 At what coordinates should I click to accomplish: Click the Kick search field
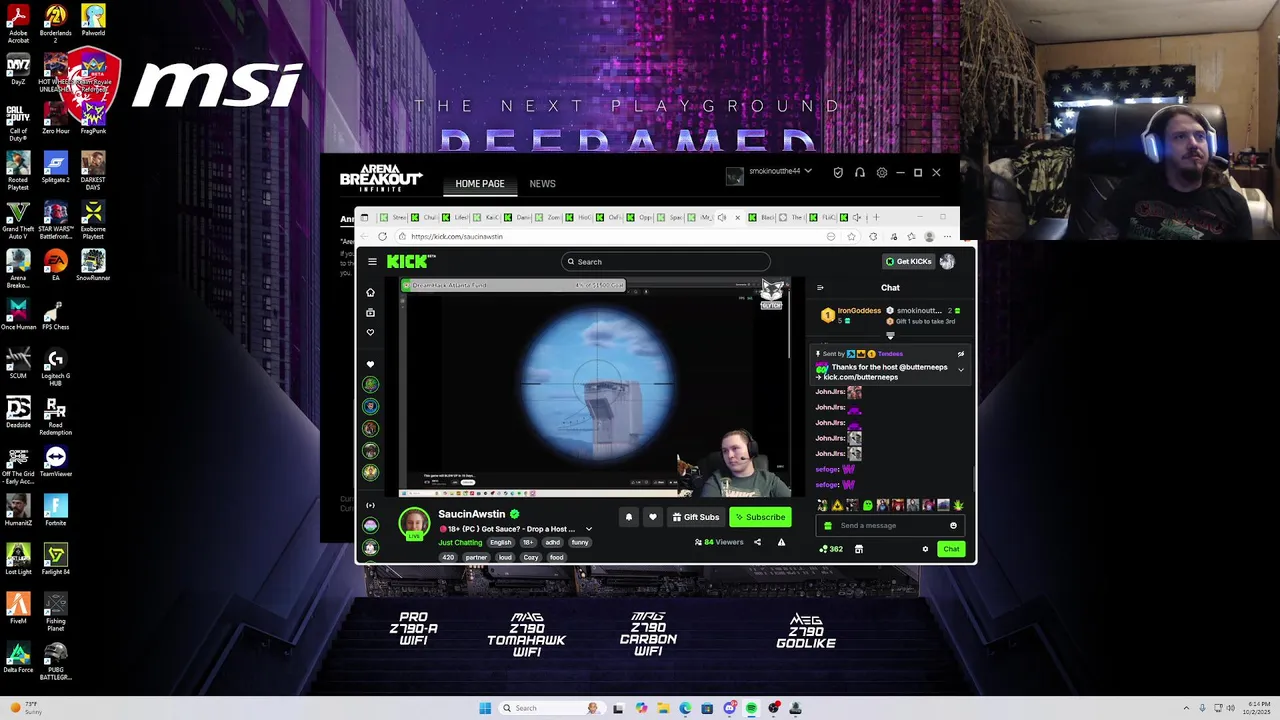665,262
